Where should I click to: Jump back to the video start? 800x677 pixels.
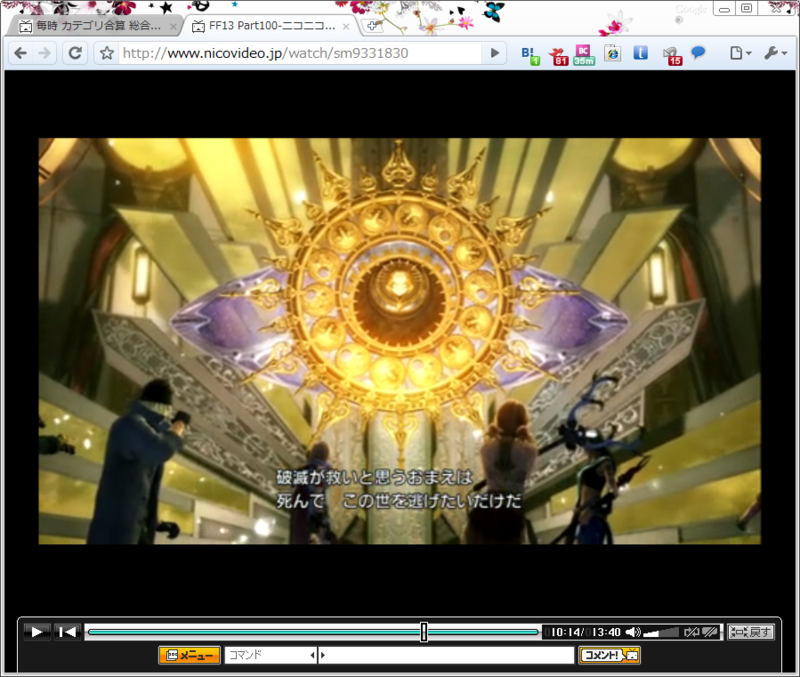tap(67, 632)
